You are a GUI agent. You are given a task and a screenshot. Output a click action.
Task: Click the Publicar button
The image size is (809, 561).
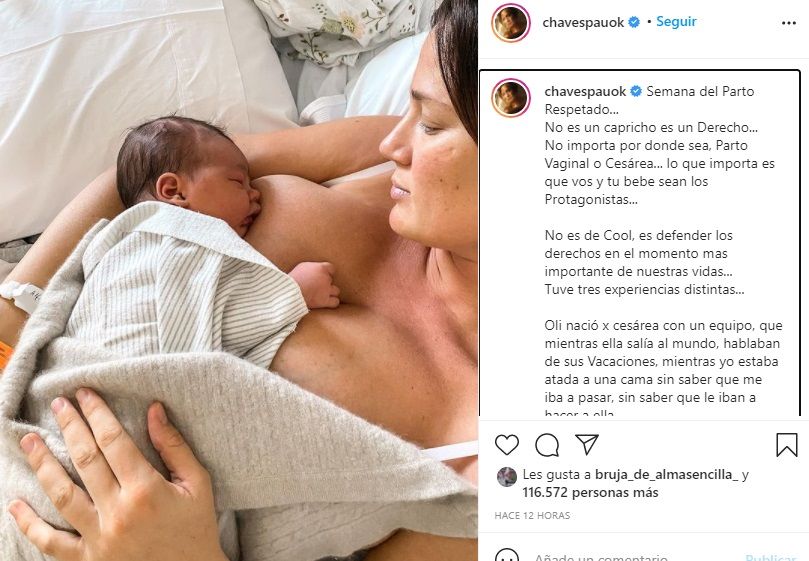(771, 557)
